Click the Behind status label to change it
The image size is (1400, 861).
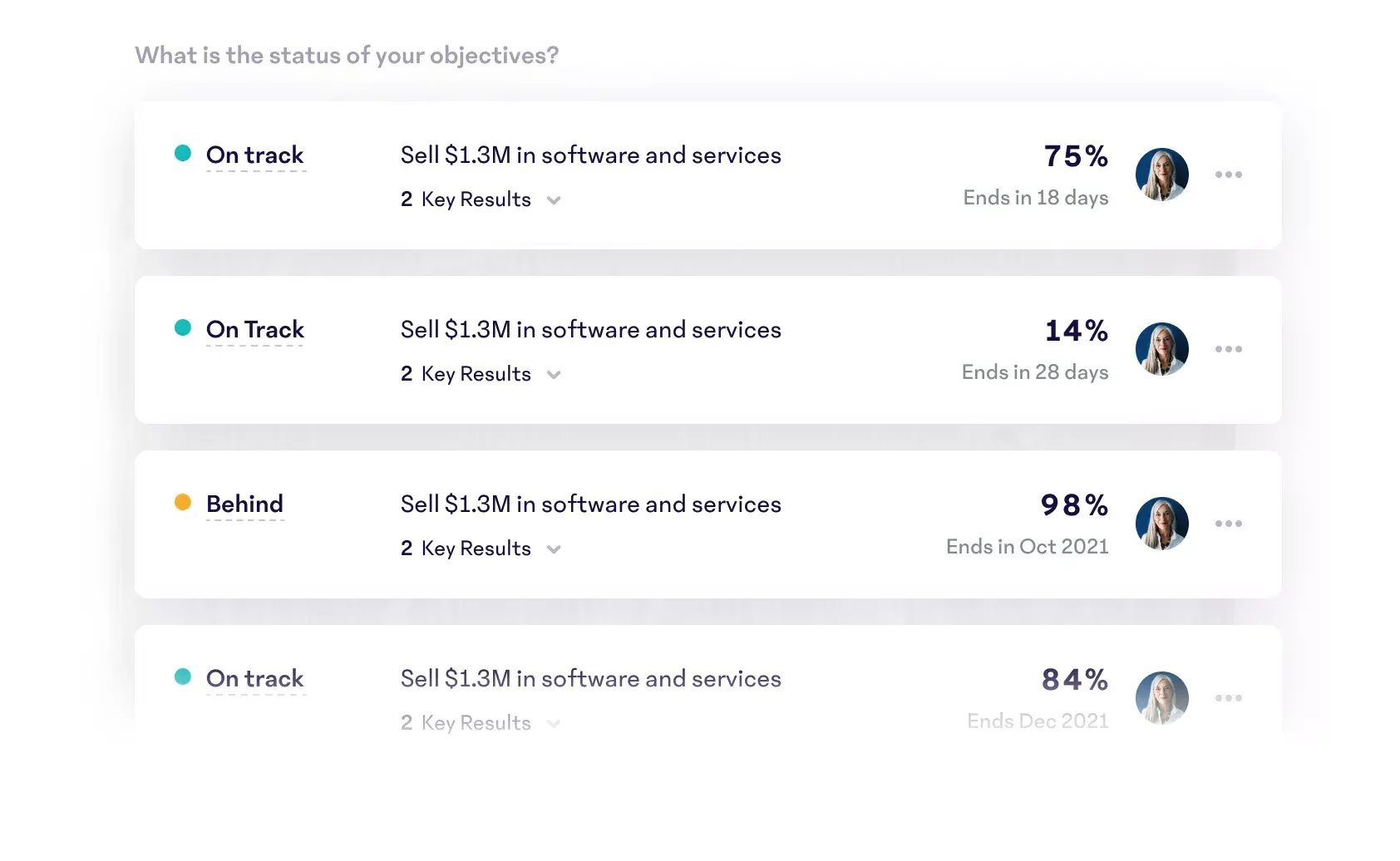coord(244,504)
